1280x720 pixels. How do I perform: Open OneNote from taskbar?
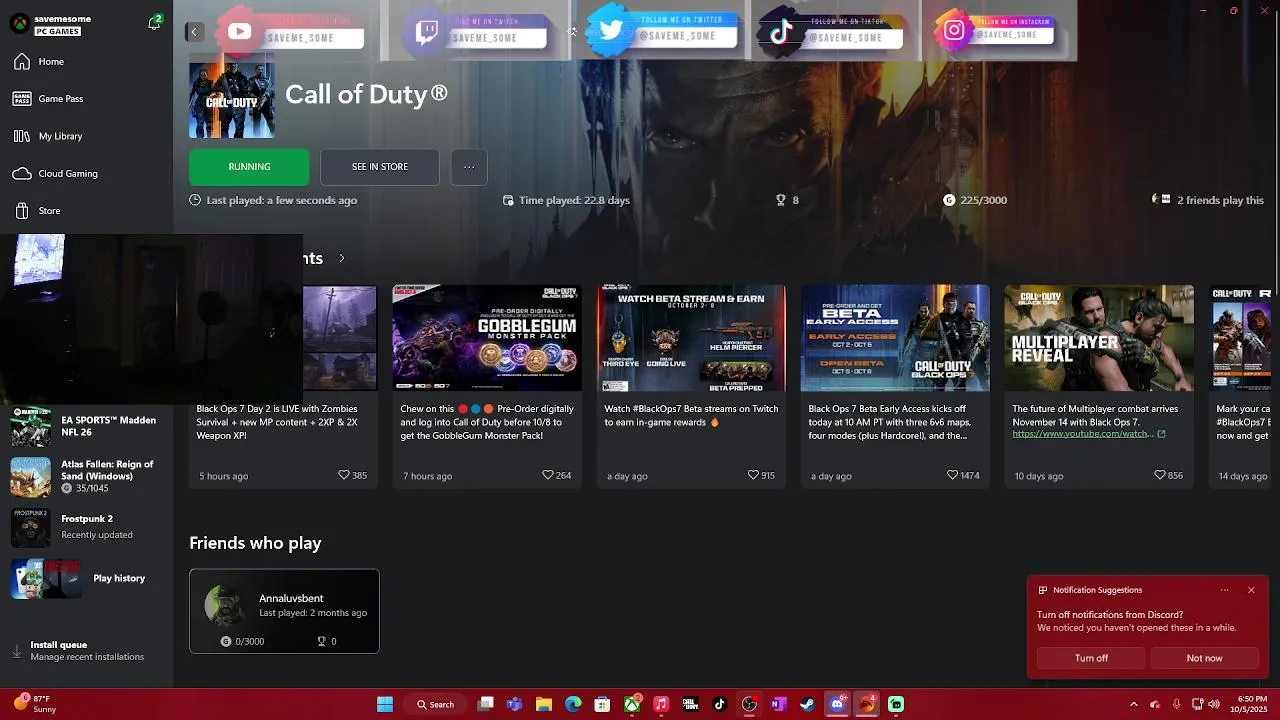[778, 704]
